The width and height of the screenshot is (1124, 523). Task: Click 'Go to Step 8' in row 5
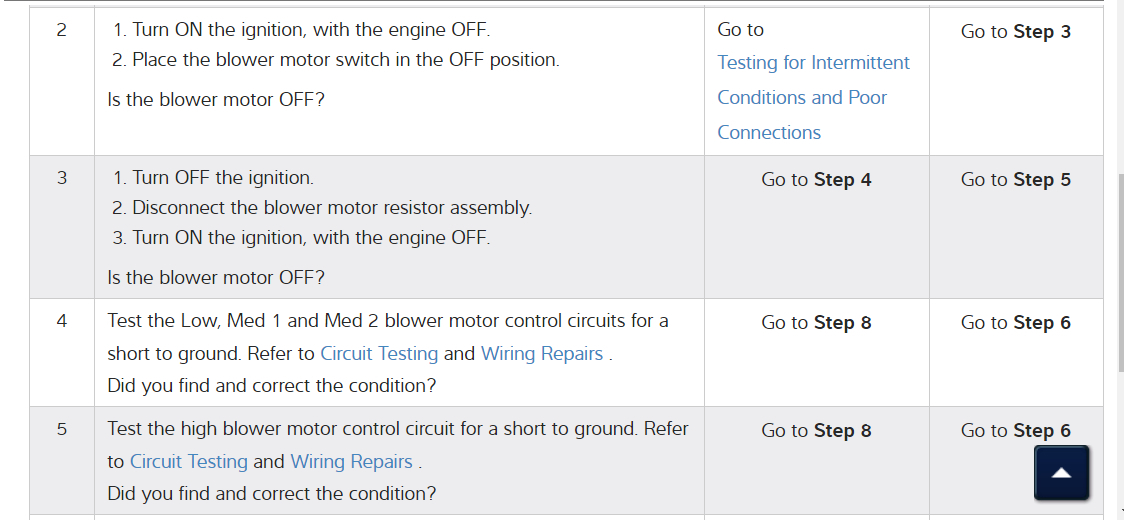click(x=816, y=431)
